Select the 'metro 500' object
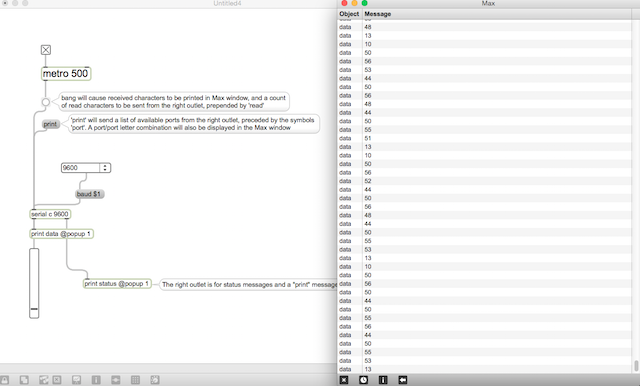Viewport: 640px width, 386px height. (x=66, y=74)
